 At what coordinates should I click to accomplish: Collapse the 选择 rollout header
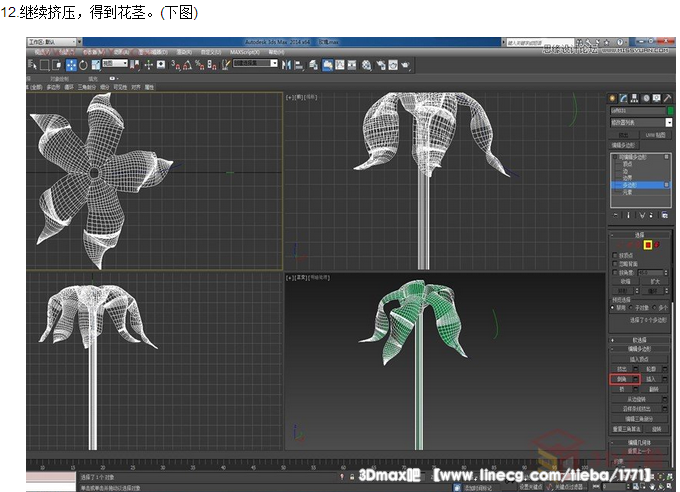tap(639, 235)
